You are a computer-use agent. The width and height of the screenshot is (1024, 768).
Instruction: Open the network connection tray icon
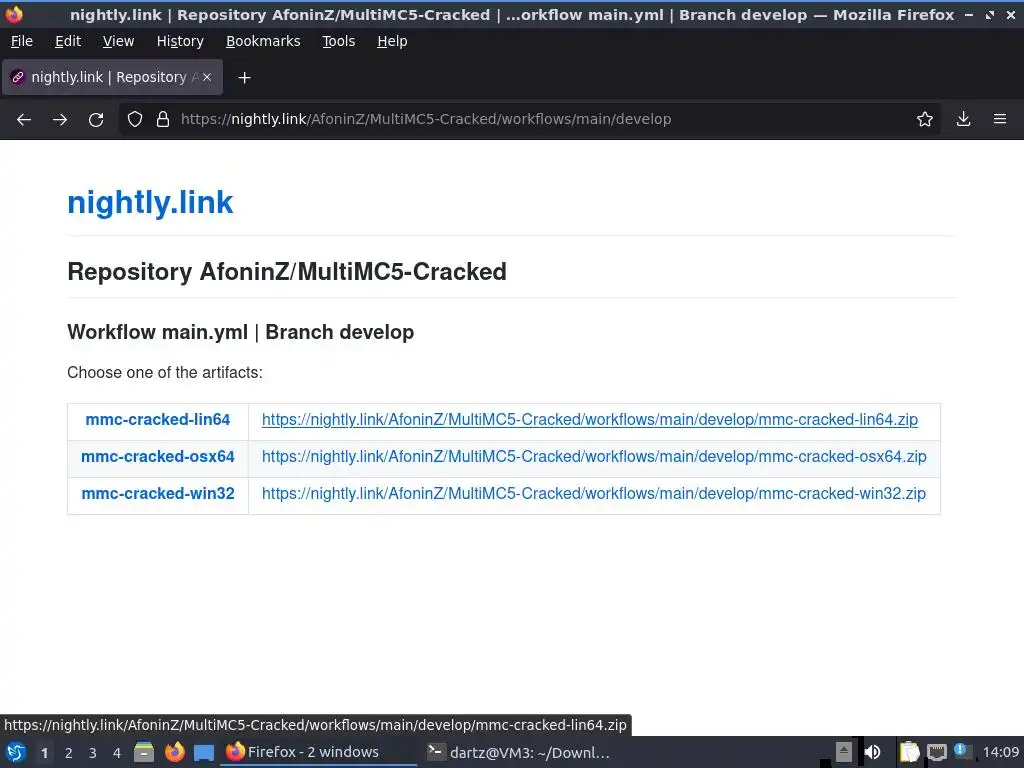point(936,752)
